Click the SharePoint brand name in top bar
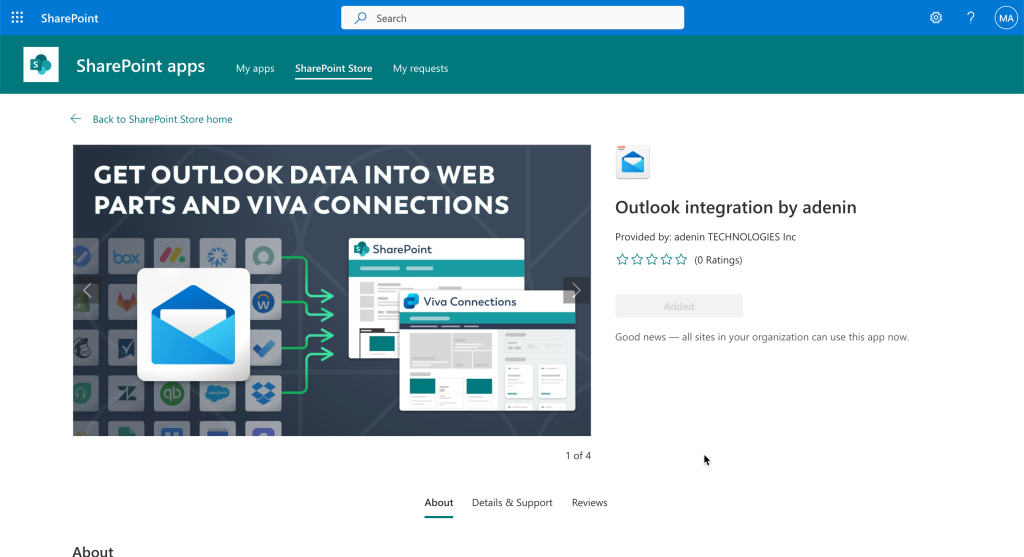 69,18
